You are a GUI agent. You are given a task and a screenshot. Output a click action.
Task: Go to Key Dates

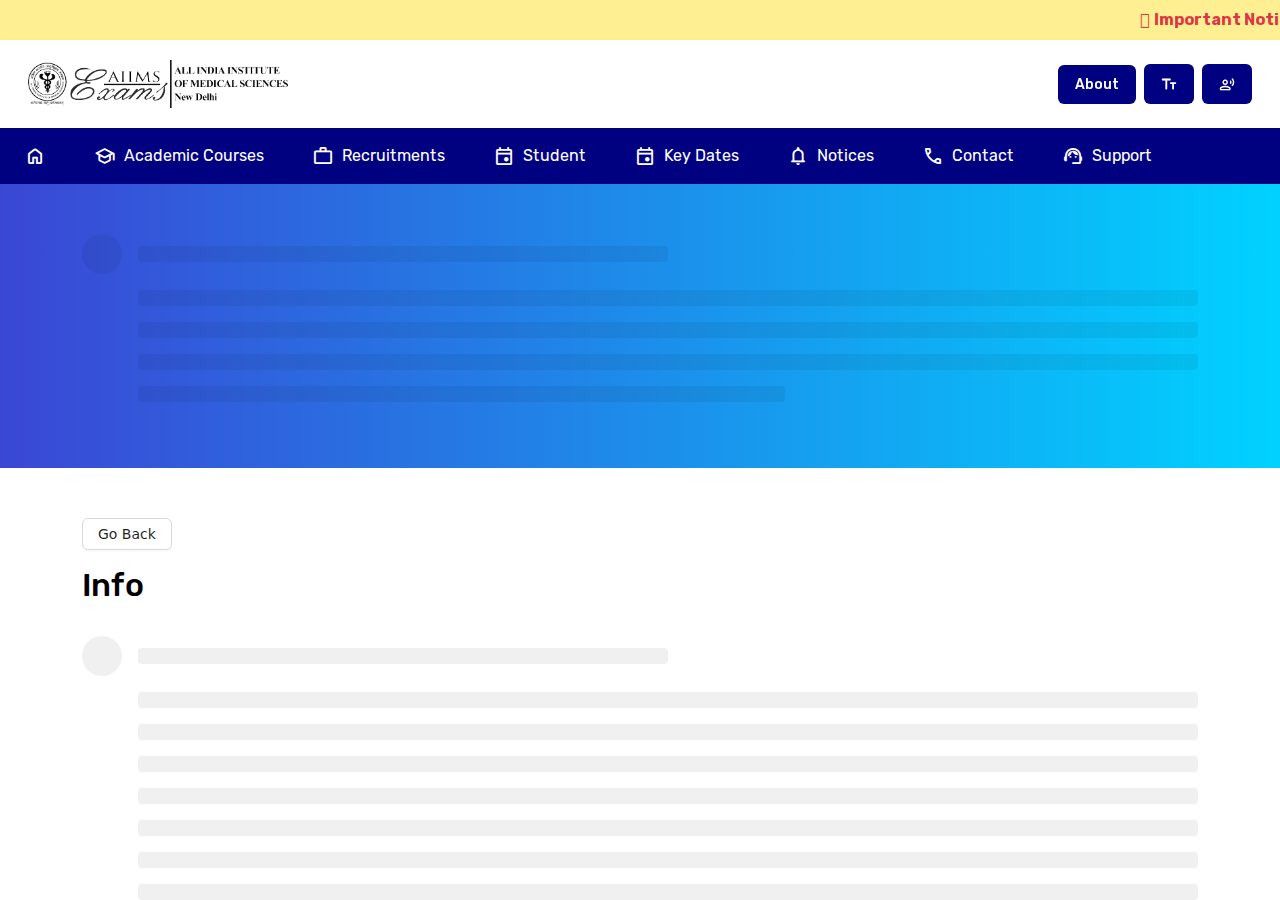[x=688, y=156]
